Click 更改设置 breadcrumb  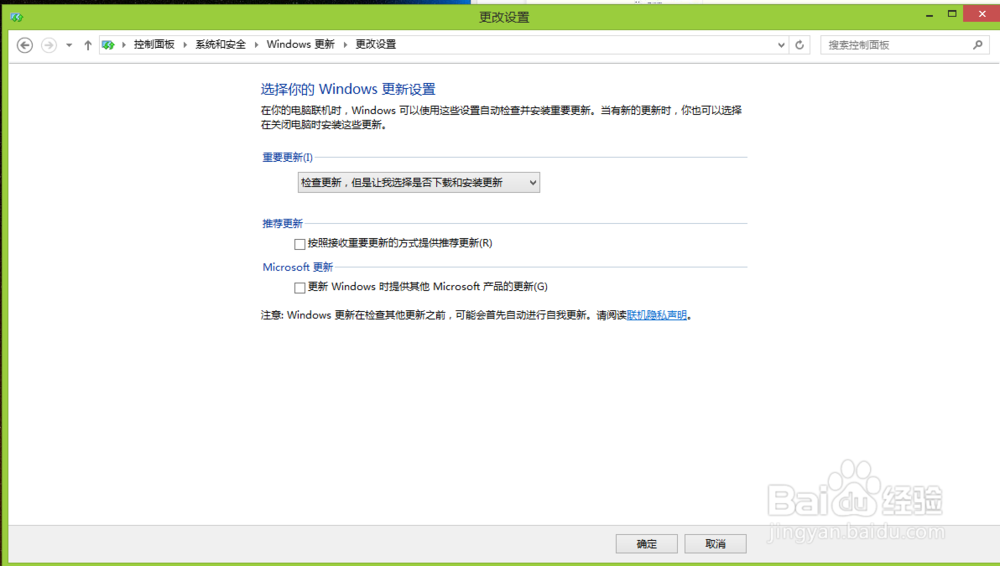376,44
